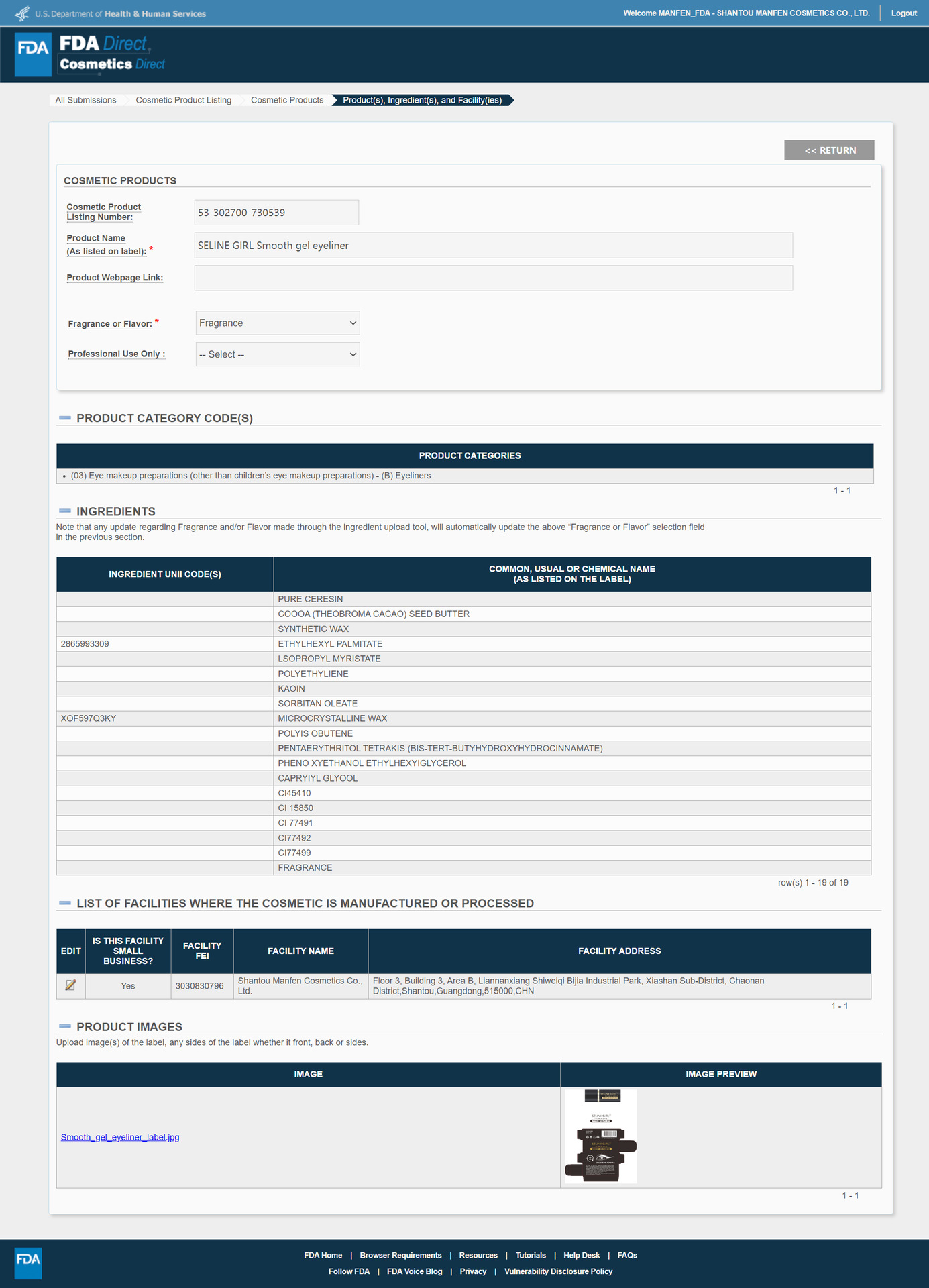Click UNII code XOF597Q3KY
Screen dimensions: 929x1288
click(89, 718)
